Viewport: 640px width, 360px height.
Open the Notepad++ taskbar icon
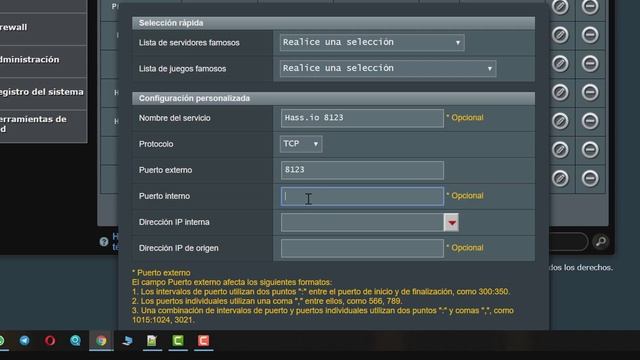(x=152, y=340)
